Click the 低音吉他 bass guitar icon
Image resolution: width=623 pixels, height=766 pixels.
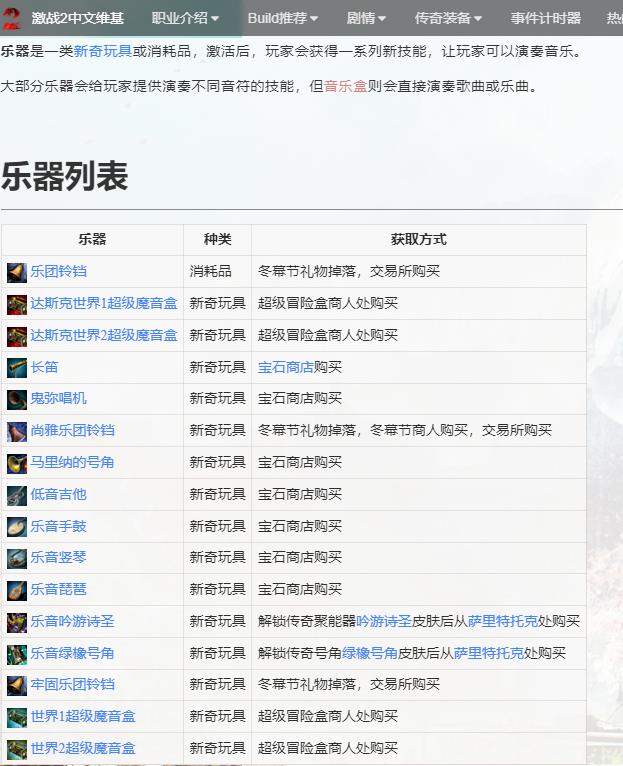17,495
